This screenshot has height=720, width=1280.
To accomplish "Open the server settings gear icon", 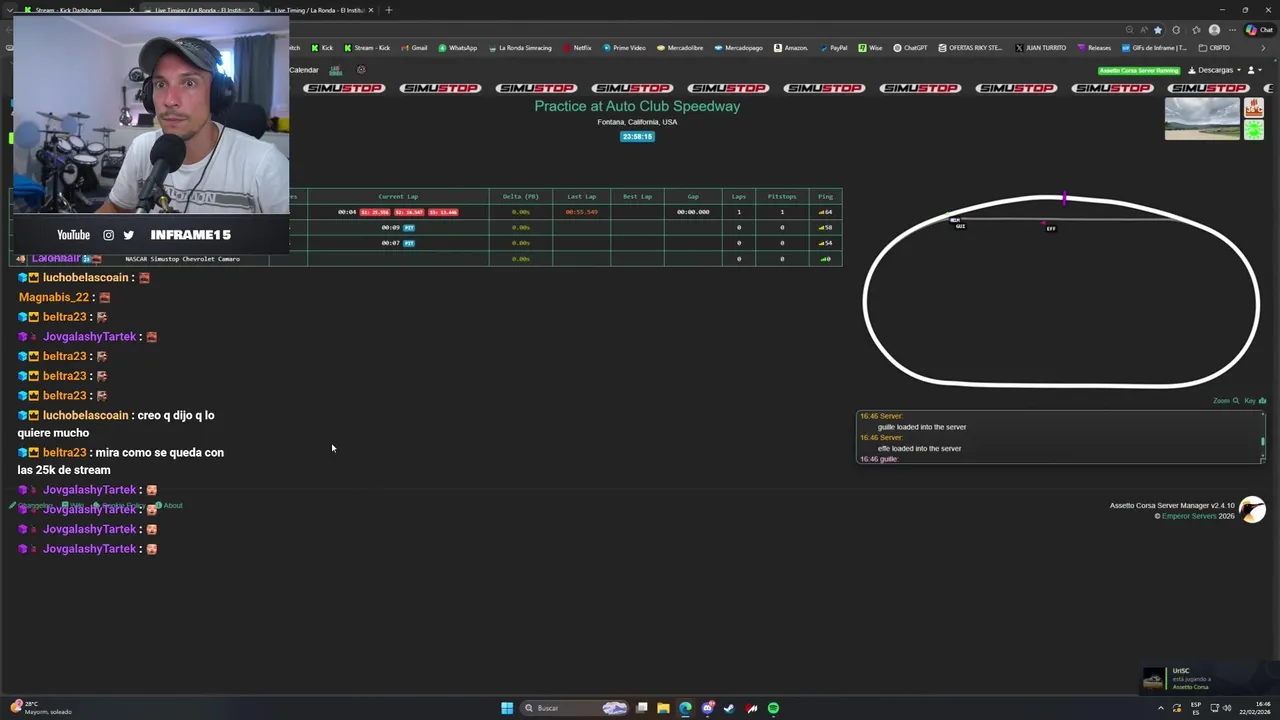I will point(361,70).
